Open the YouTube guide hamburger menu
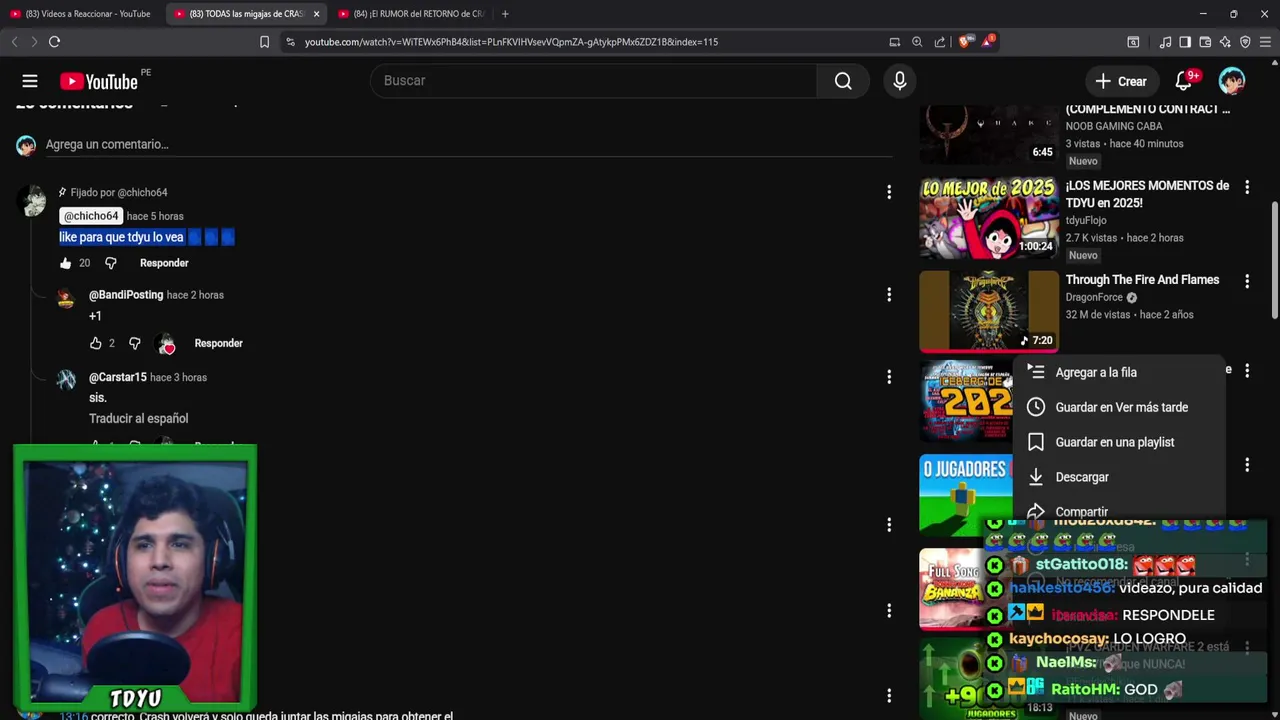The image size is (1280, 720). (30, 81)
